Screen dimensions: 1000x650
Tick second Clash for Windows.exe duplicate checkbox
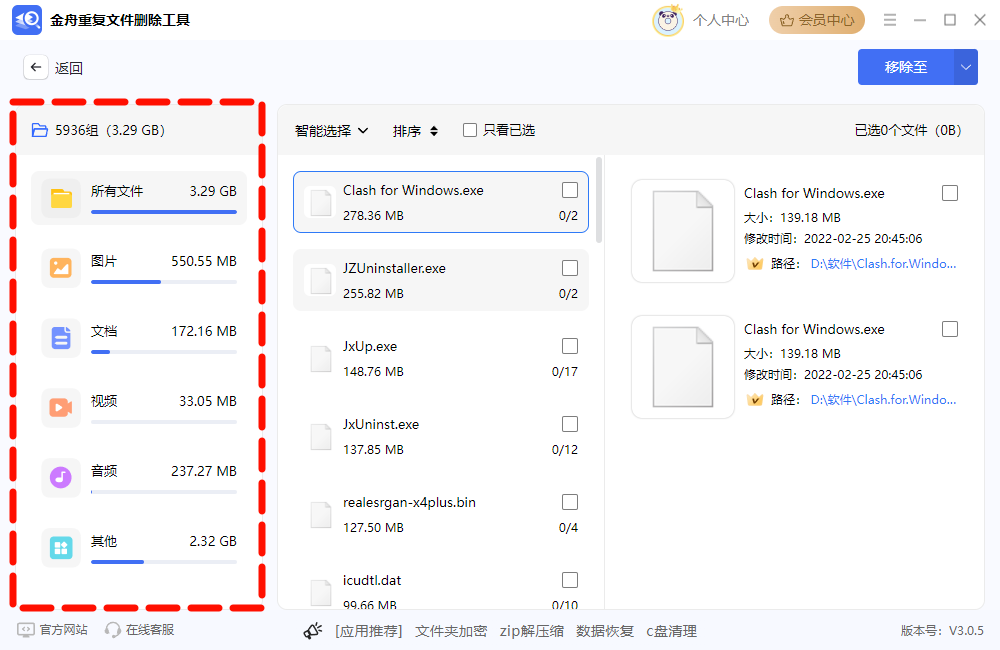950,329
